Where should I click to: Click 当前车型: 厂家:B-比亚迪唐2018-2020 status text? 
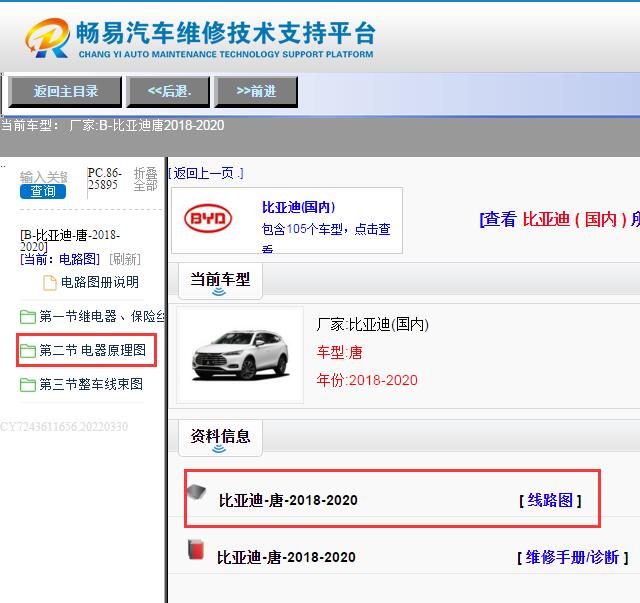point(112,125)
